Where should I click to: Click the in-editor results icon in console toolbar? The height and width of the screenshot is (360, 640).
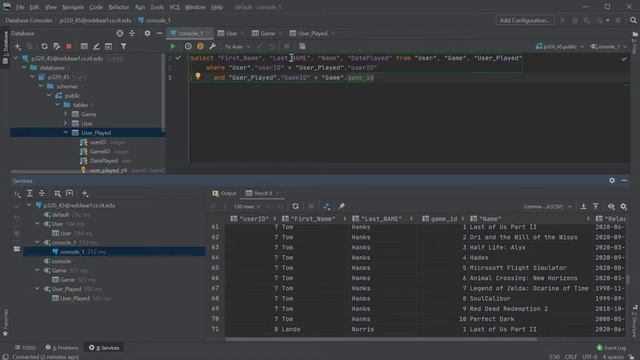(x=302, y=47)
